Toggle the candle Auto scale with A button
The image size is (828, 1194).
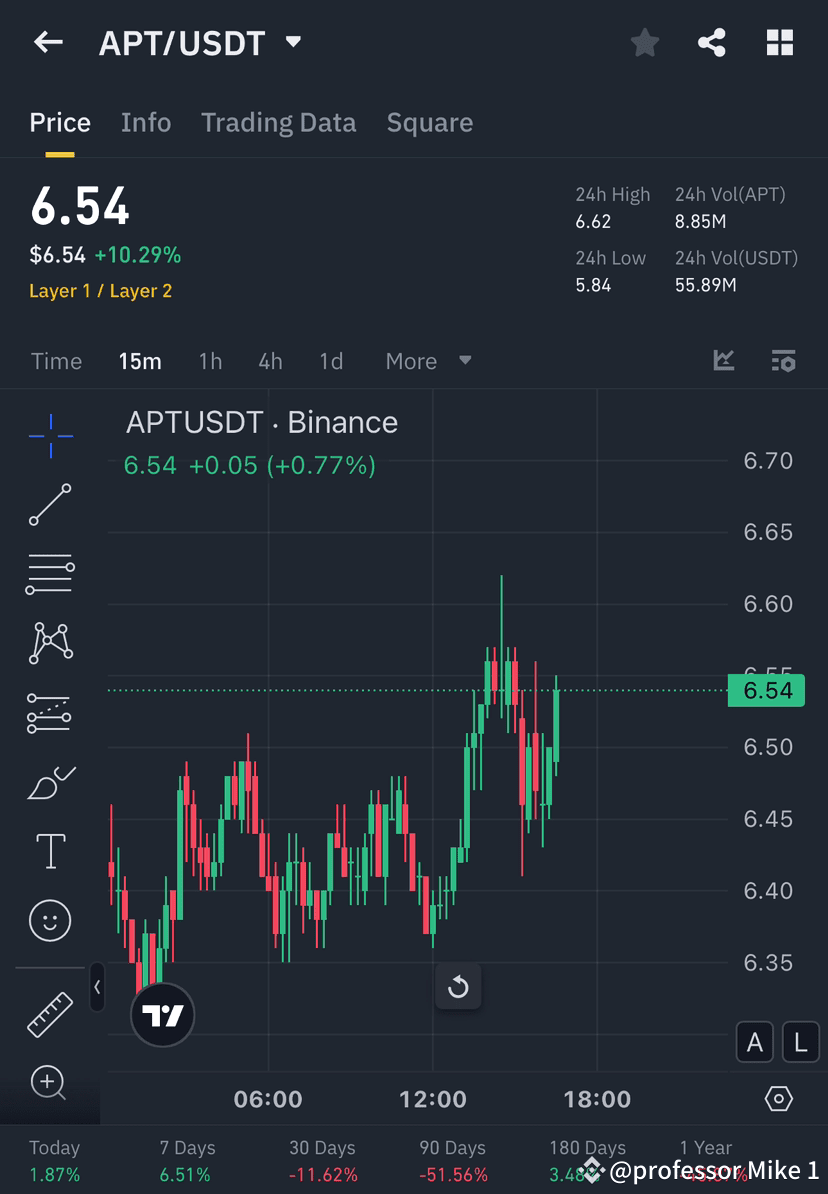pyautogui.click(x=755, y=1042)
